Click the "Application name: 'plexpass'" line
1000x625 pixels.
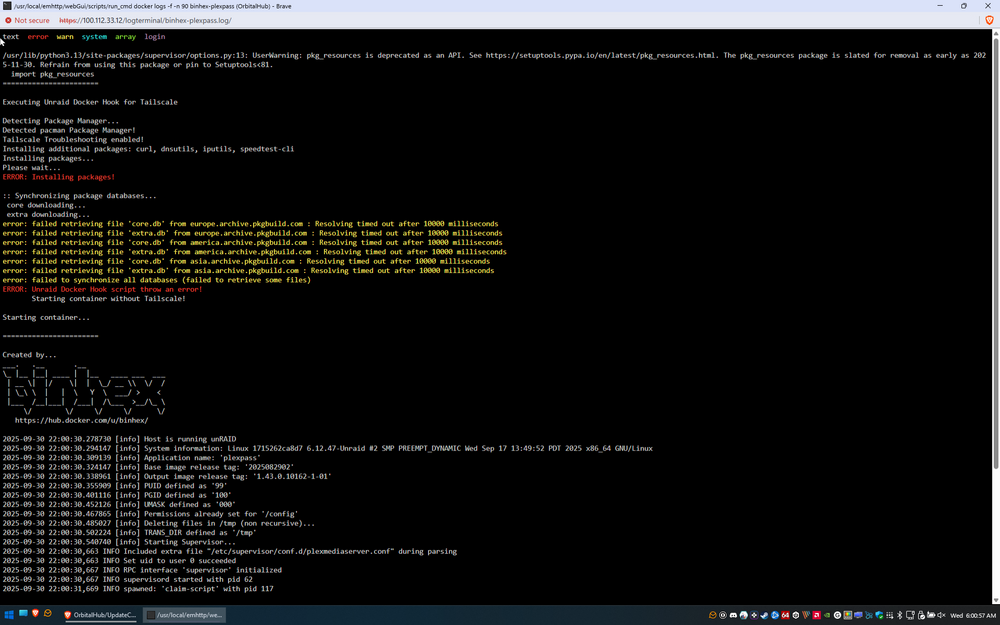point(131,458)
